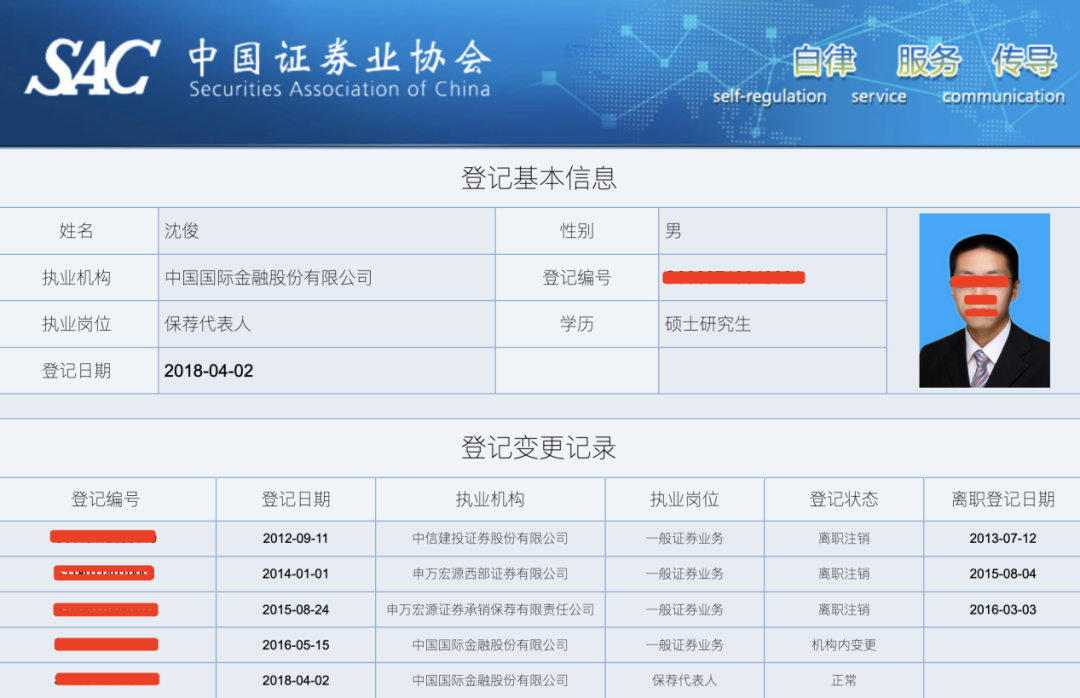The height and width of the screenshot is (698, 1080).
Task: Select 申万宏源西部证券有限公司 in the records
Action: pyautogui.click(x=490, y=573)
